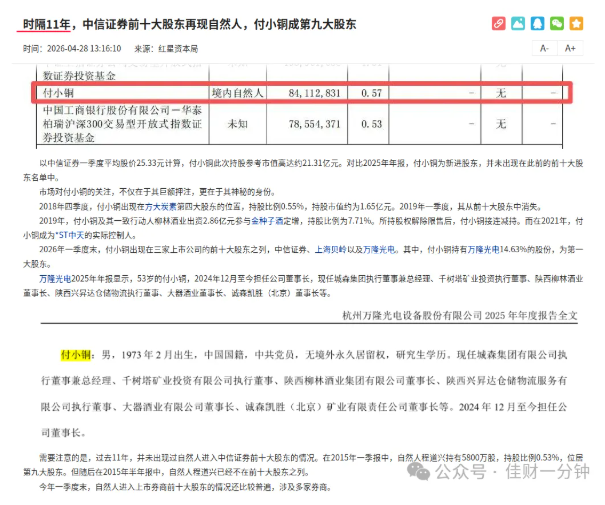Click the paragraph starting 2026年一季度末,付小铜出现在三家上市公司
605x505 pixels.
[x=303, y=257]
